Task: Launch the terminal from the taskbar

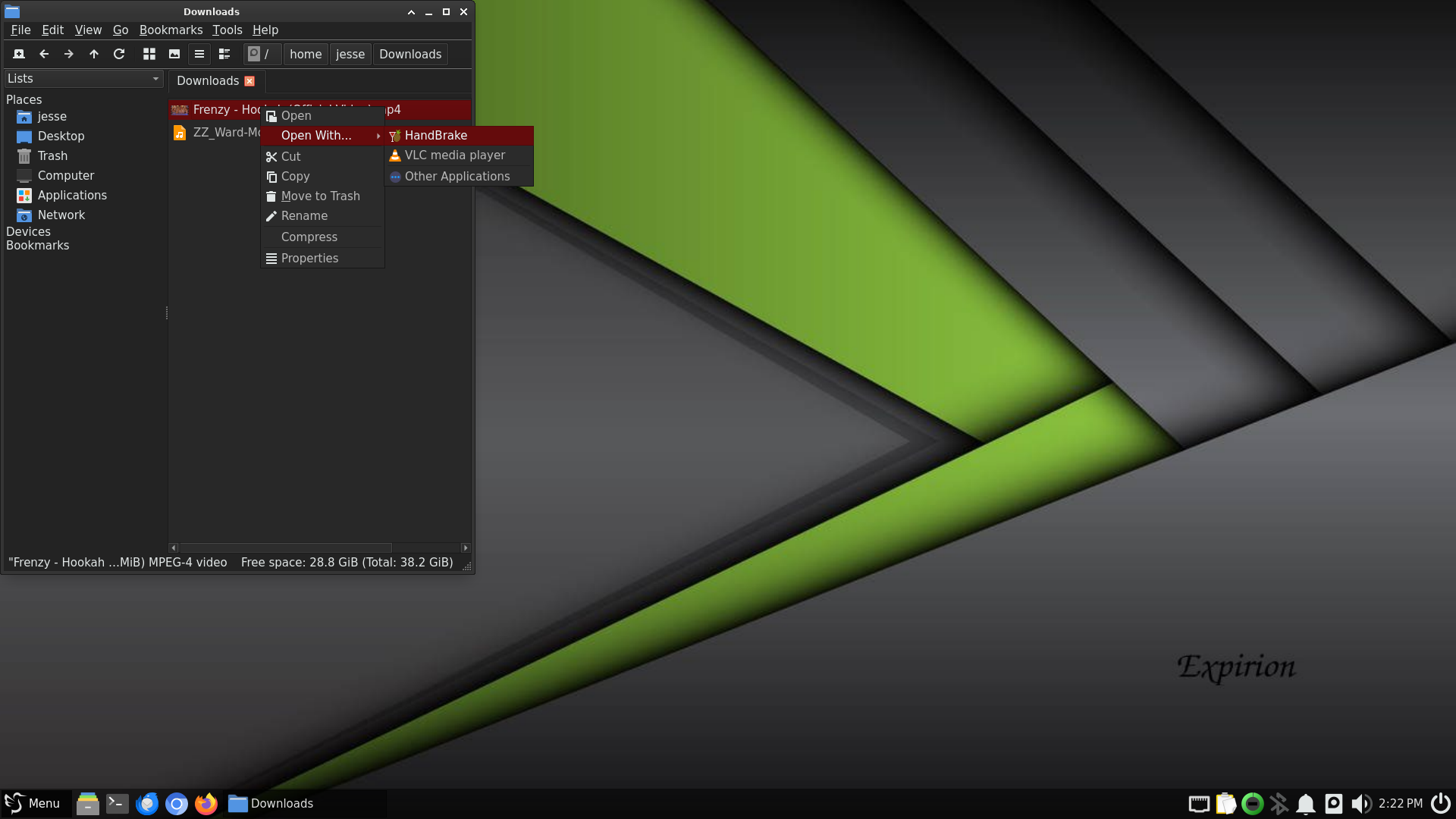Action: (118, 803)
